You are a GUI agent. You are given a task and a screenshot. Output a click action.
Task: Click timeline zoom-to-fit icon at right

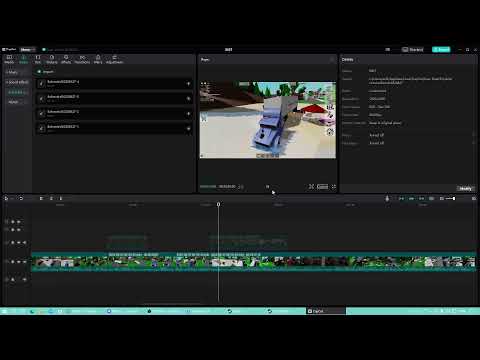pyautogui.click(x=474, y=198)
